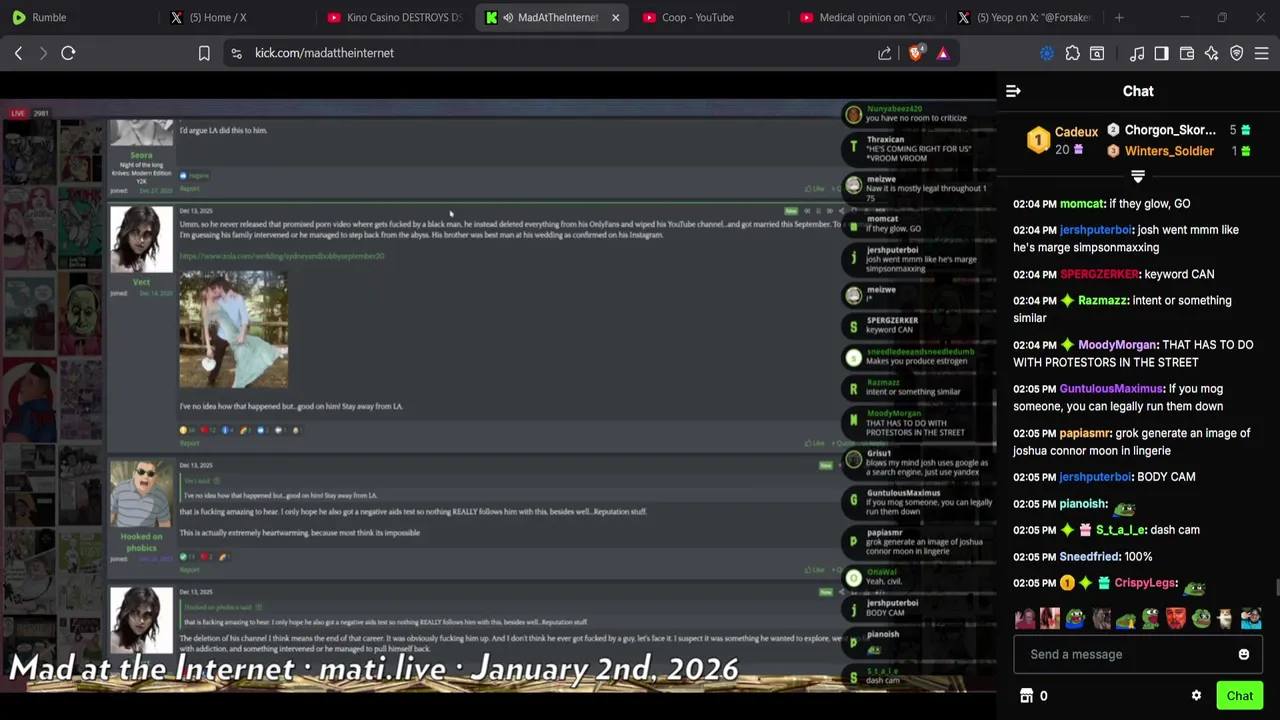Image resolution: width=1280 pixels, height=720 pixels.
Task: Click the Chat panel header title
Action: coord(1138,91)
